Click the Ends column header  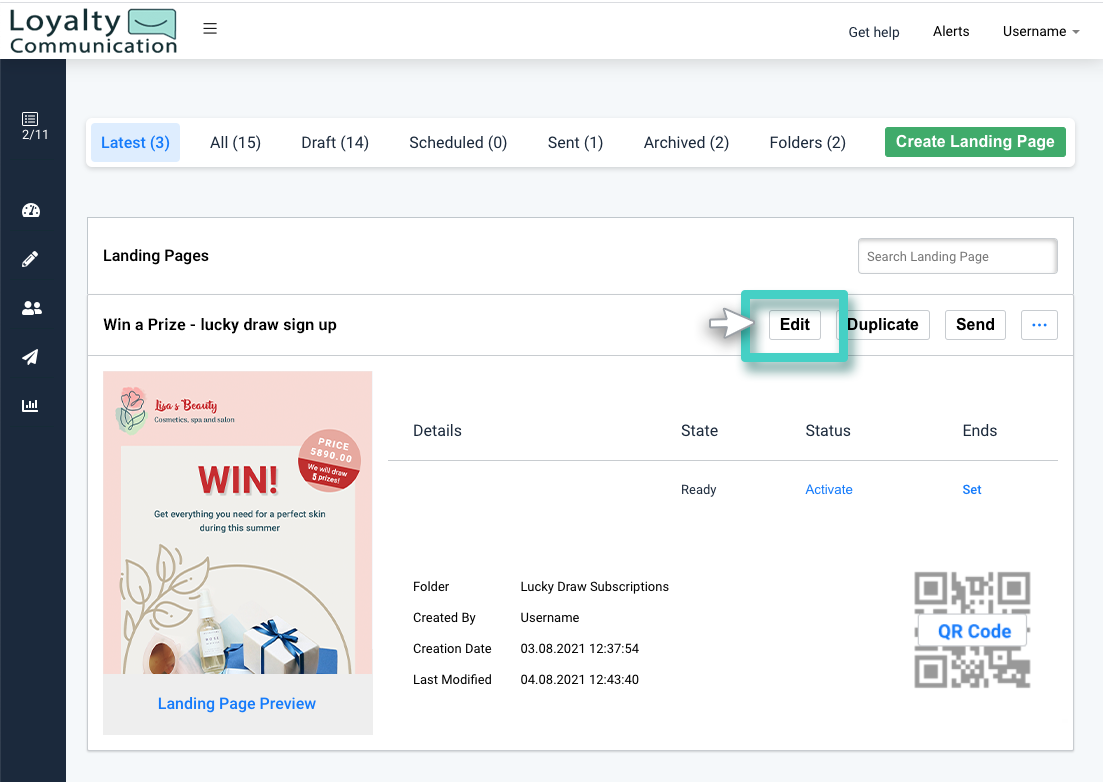tap(980, 430)
